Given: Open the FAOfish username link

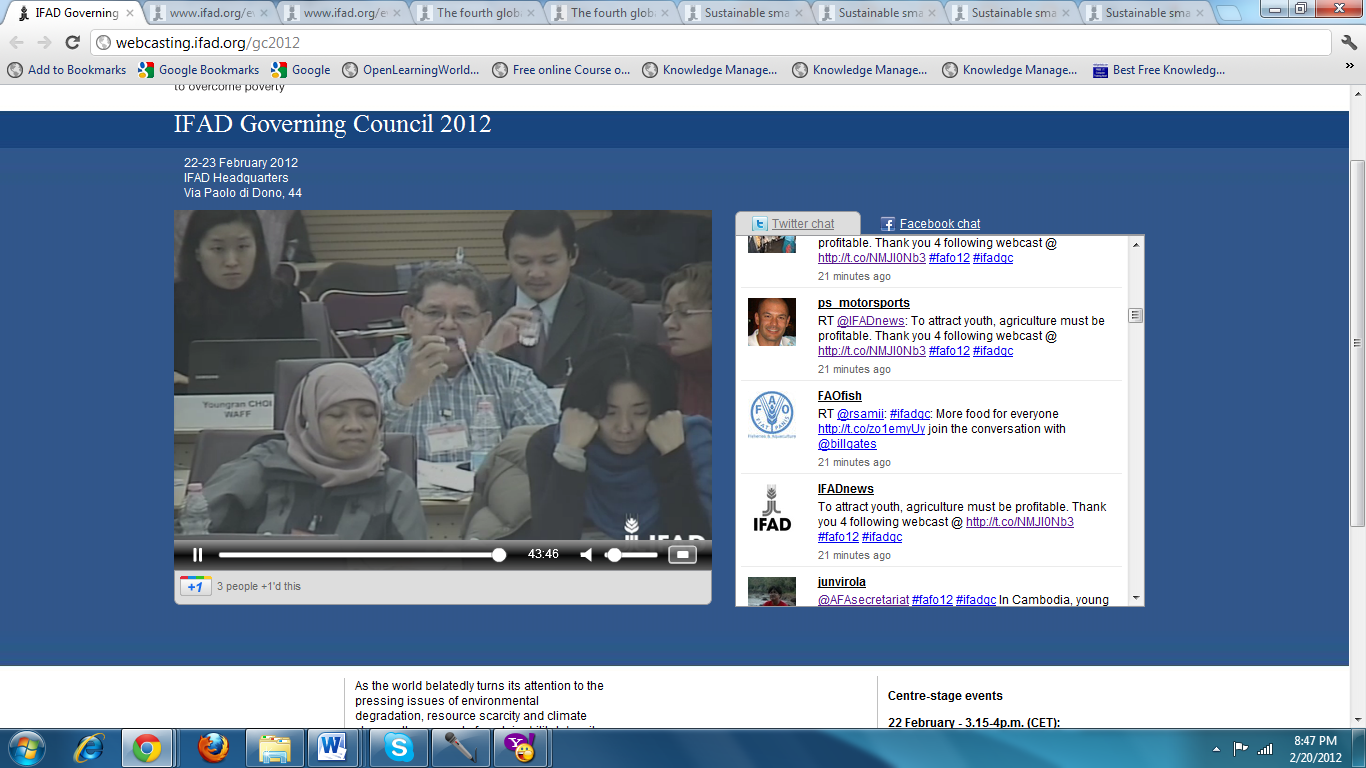Looking at the screenshot, I should click(840, 396).
